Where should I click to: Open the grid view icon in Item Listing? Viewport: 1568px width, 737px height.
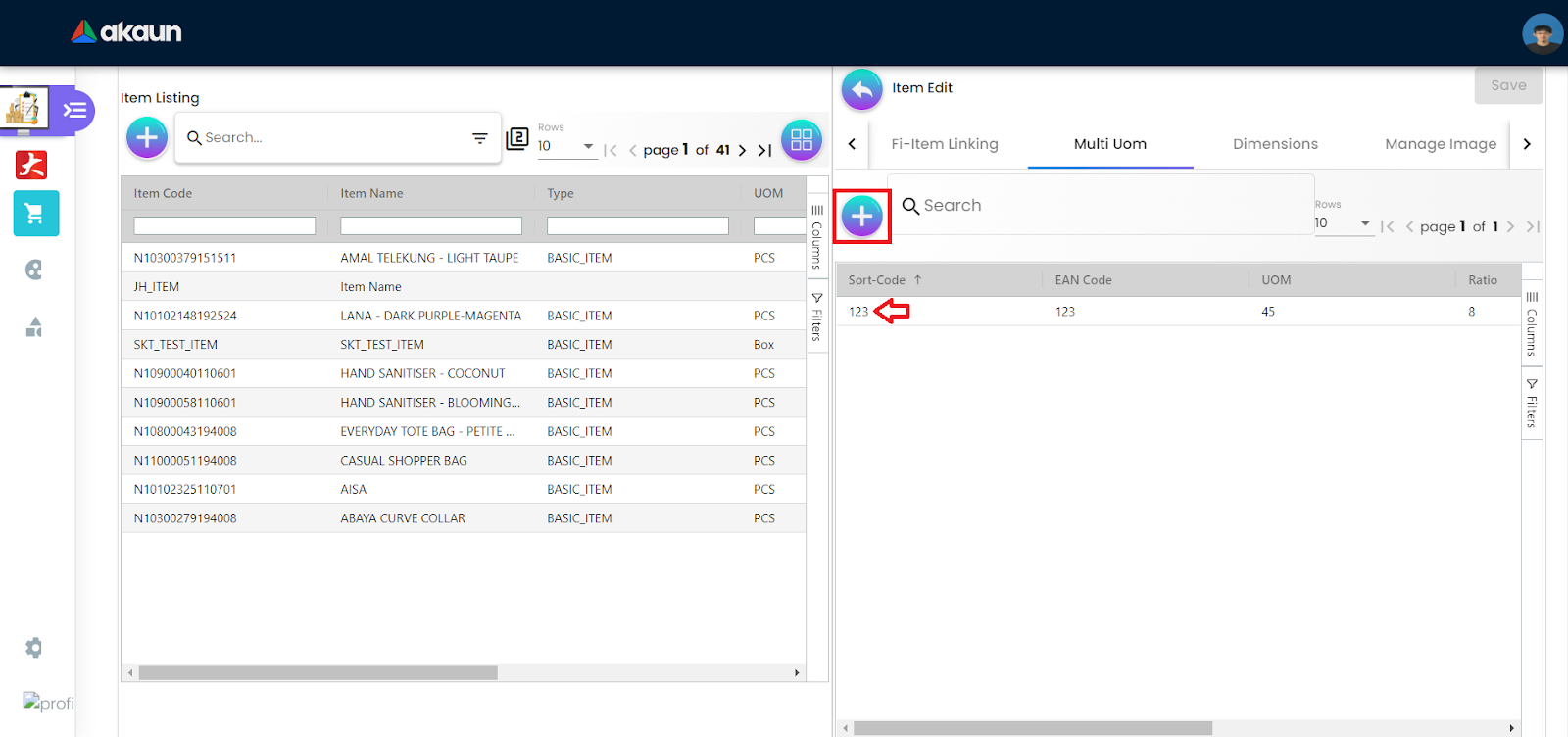click(x=801, y=139)
